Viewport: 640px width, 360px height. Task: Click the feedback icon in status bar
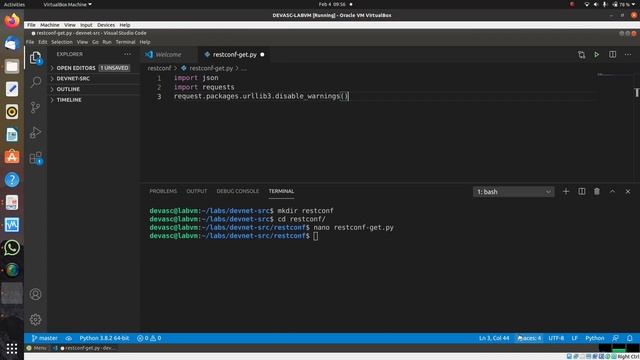pos(615,338)
